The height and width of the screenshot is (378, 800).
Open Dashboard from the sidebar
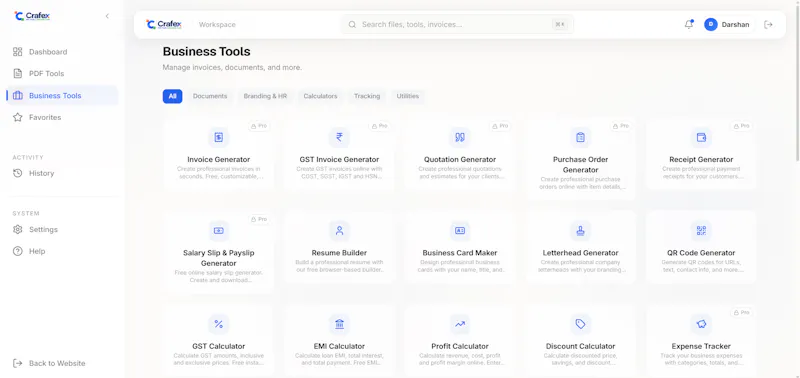tap(62, 52)
